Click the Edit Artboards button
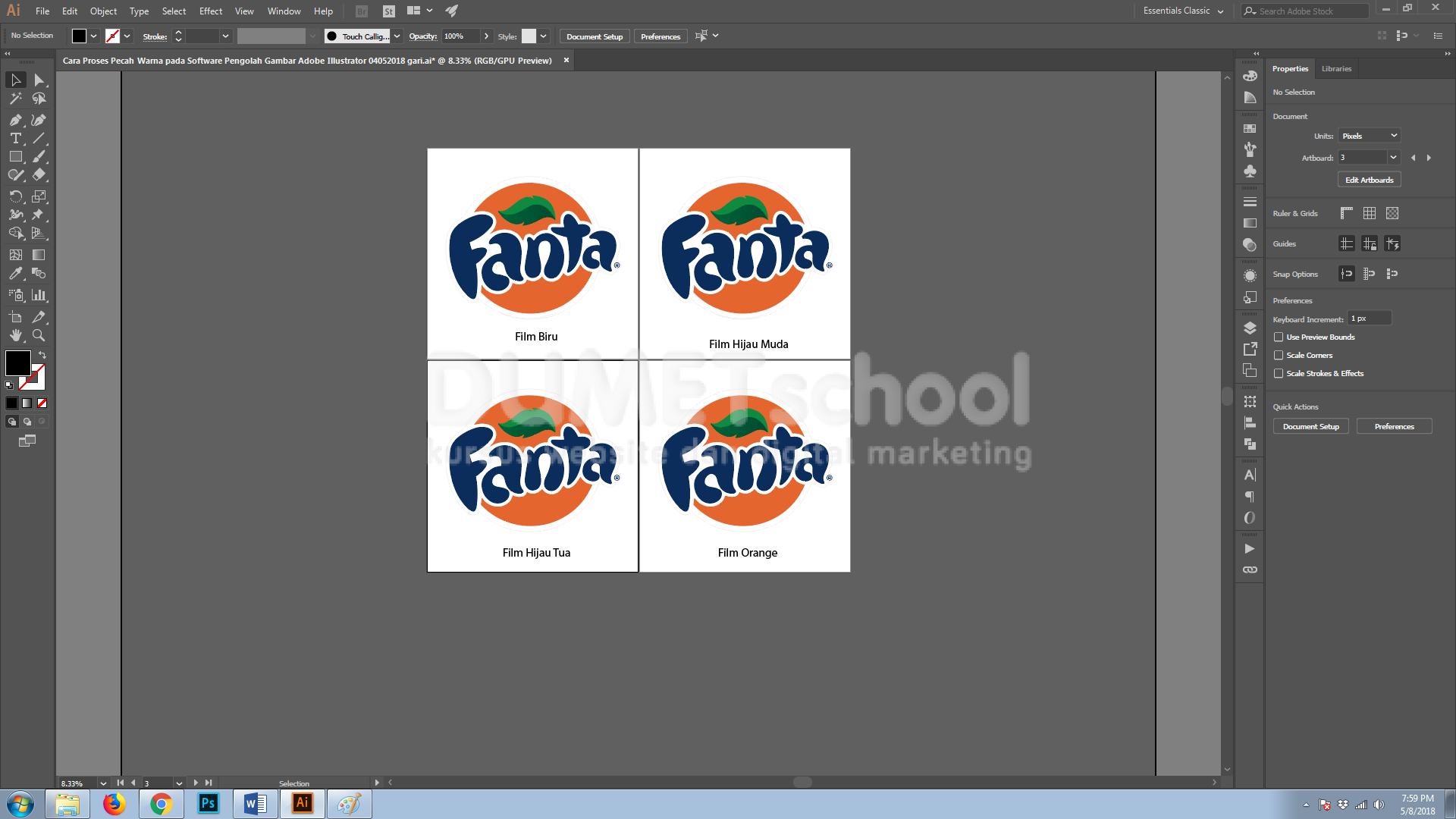This screenshot has width=1456, height=819. point(1368,179)
